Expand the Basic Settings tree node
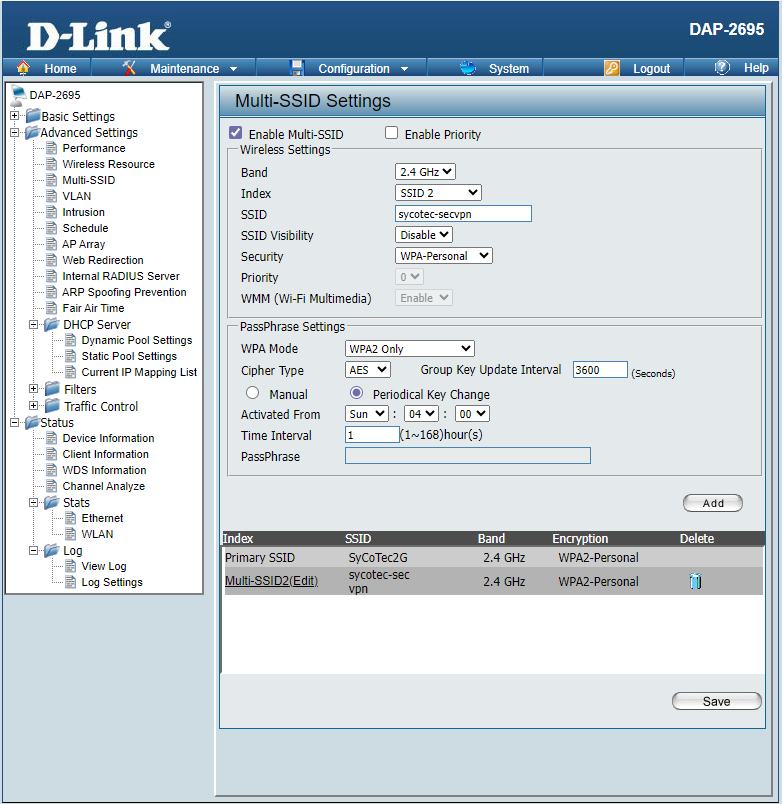 click(x=14, y=116)
